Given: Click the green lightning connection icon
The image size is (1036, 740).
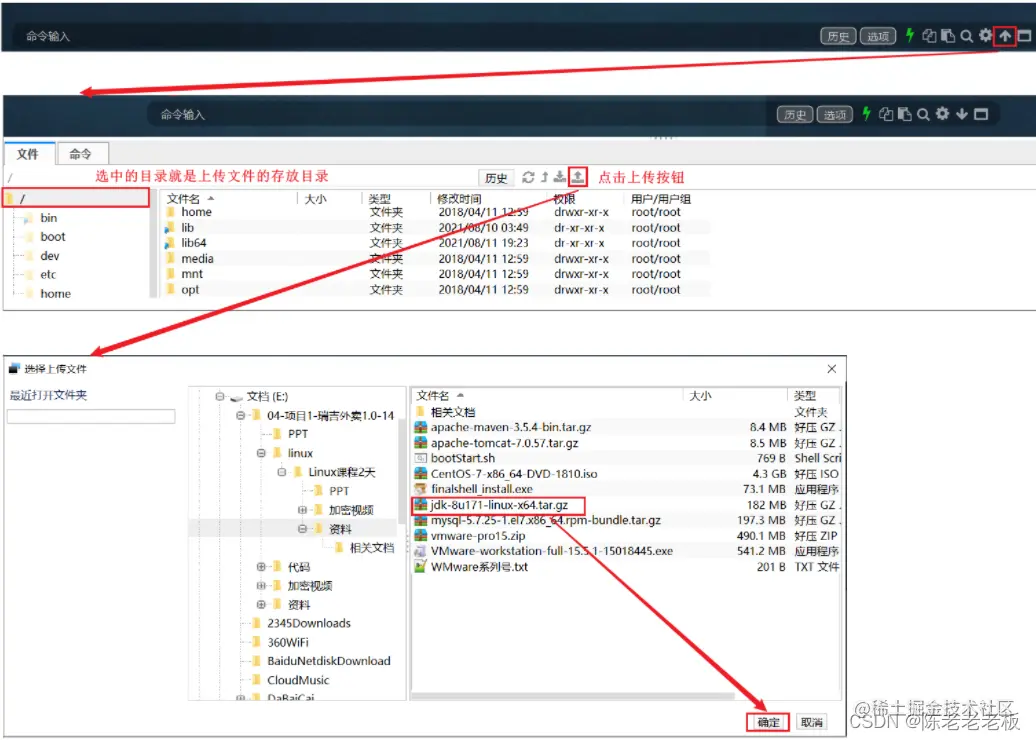Looking at the screenshot, I should [x=909, y=36].
